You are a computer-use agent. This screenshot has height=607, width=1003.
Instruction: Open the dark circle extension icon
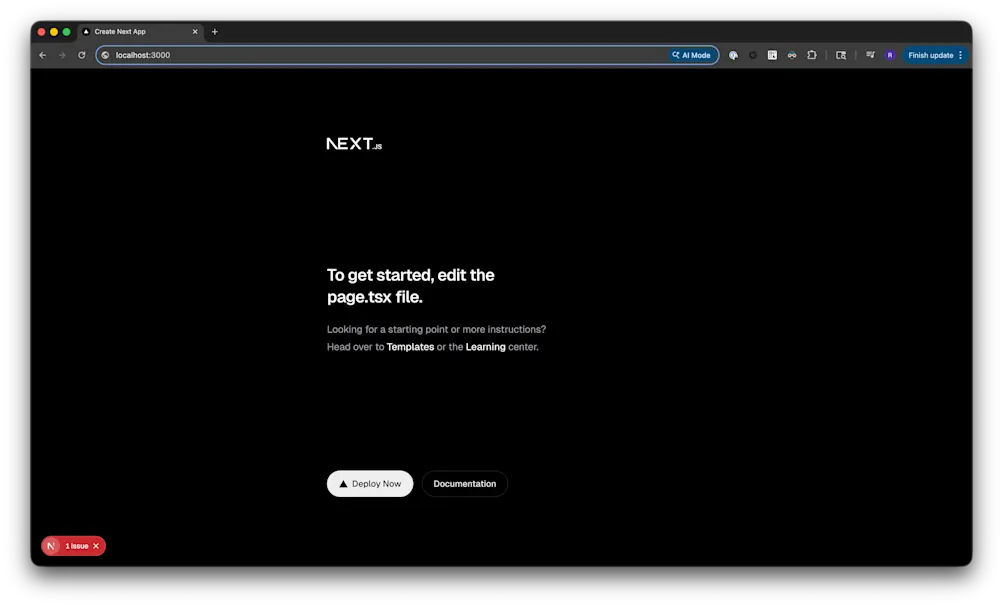[x=753, y=55]
